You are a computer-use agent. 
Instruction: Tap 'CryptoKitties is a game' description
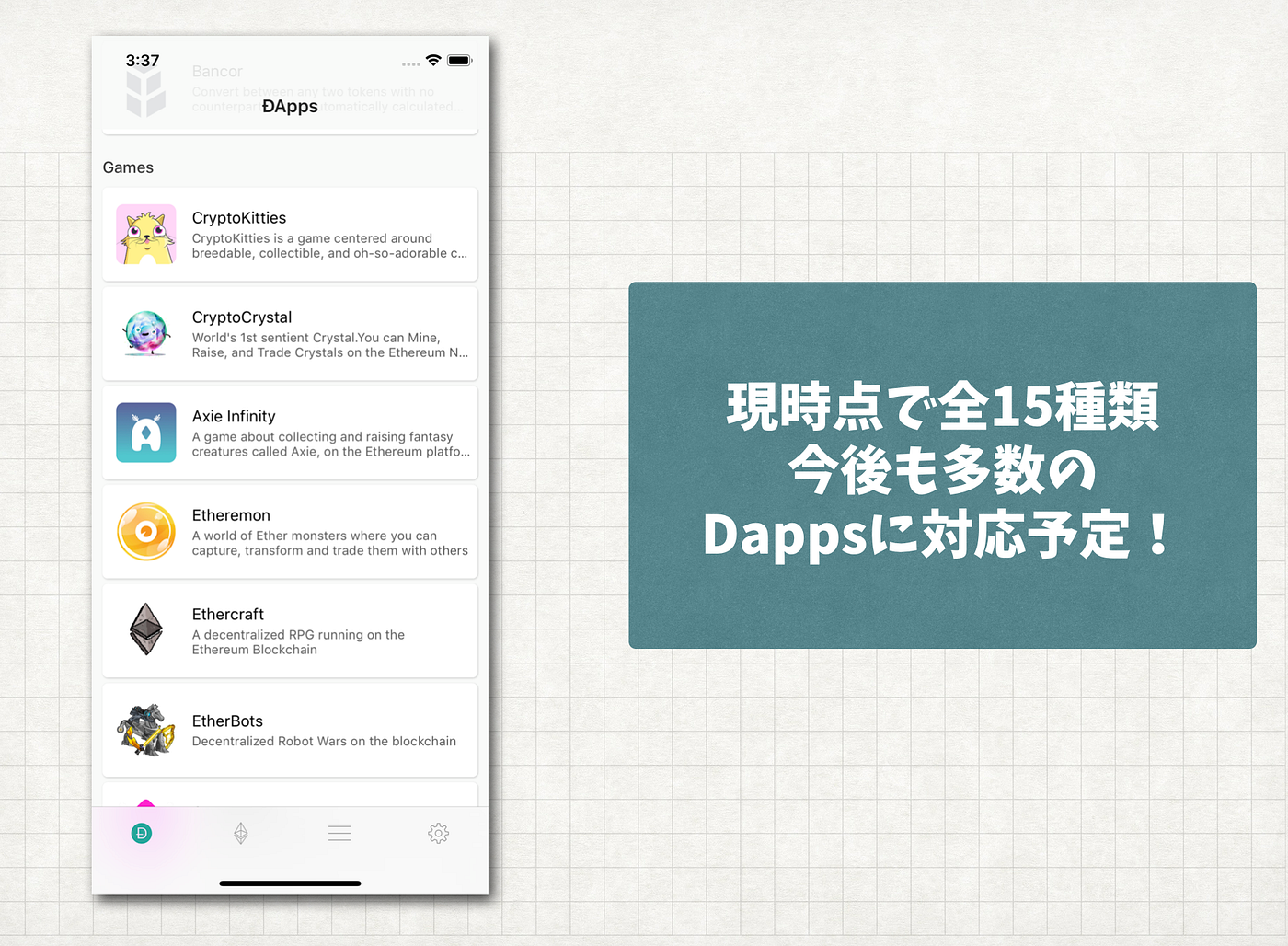point(329,246)
